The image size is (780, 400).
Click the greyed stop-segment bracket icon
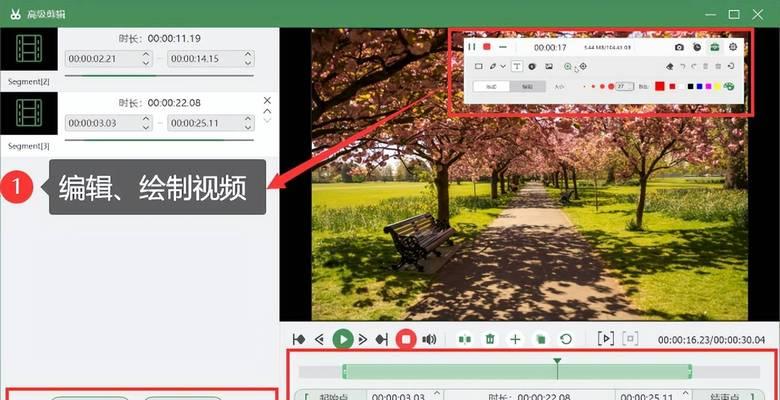click(x=630, y=339)
